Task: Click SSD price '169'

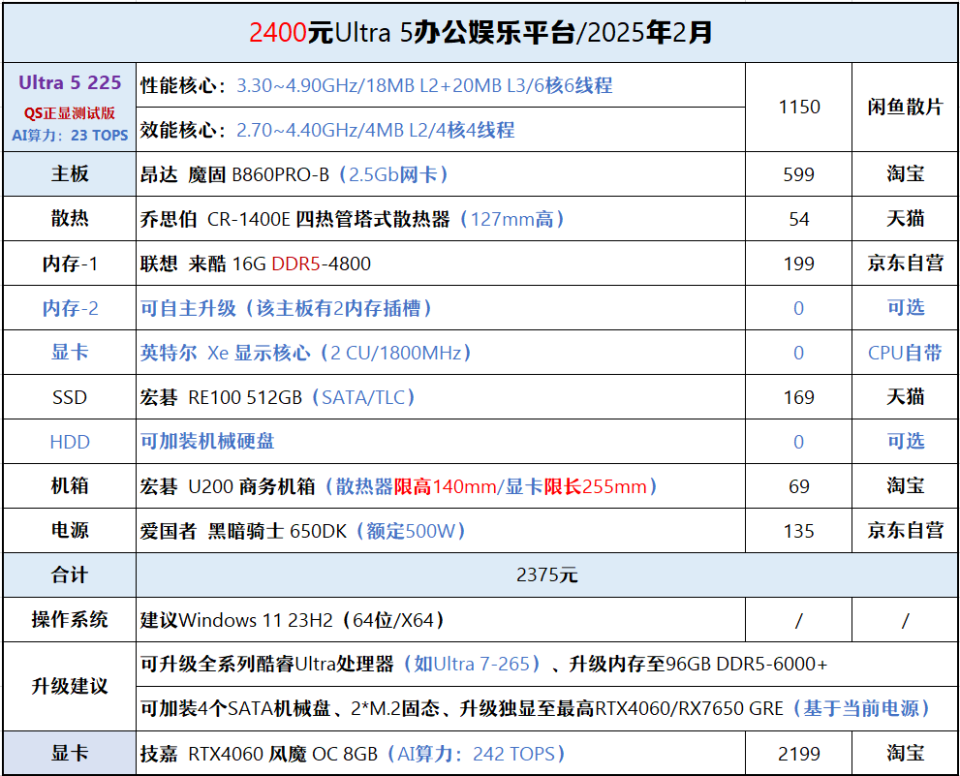Action: pos(799,397)
